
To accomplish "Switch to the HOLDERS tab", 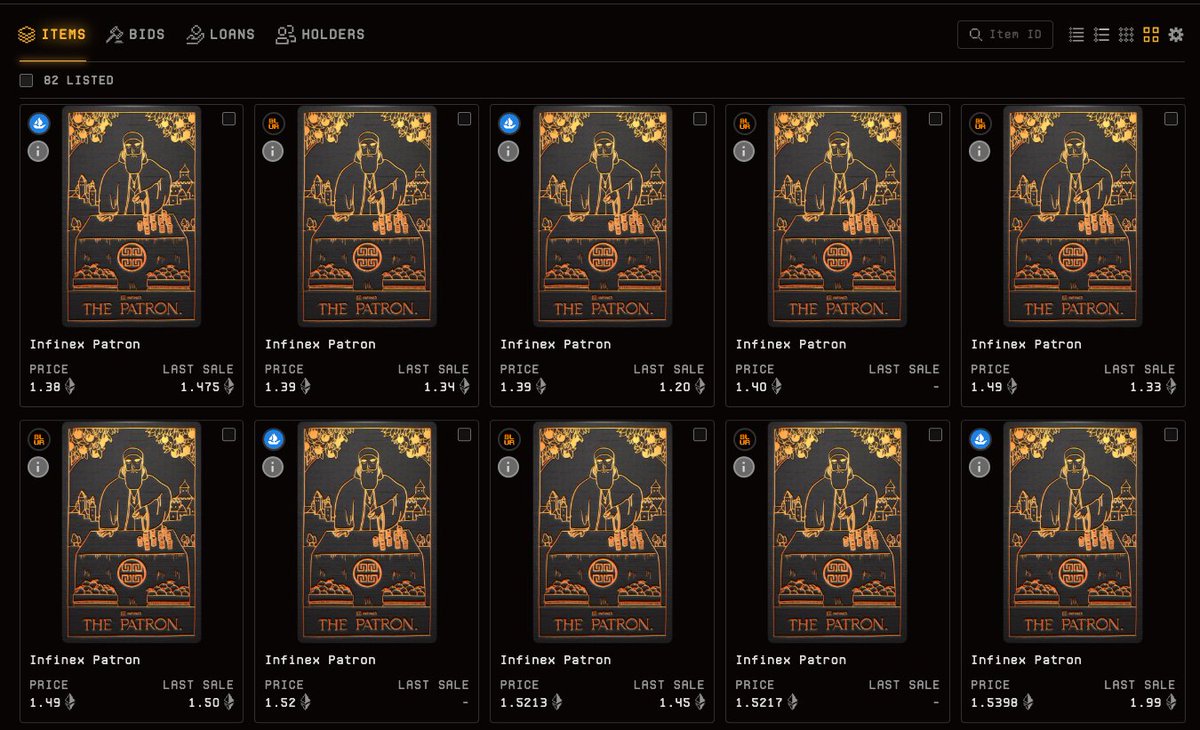I will pyautogui.click(x=320, y=35).
